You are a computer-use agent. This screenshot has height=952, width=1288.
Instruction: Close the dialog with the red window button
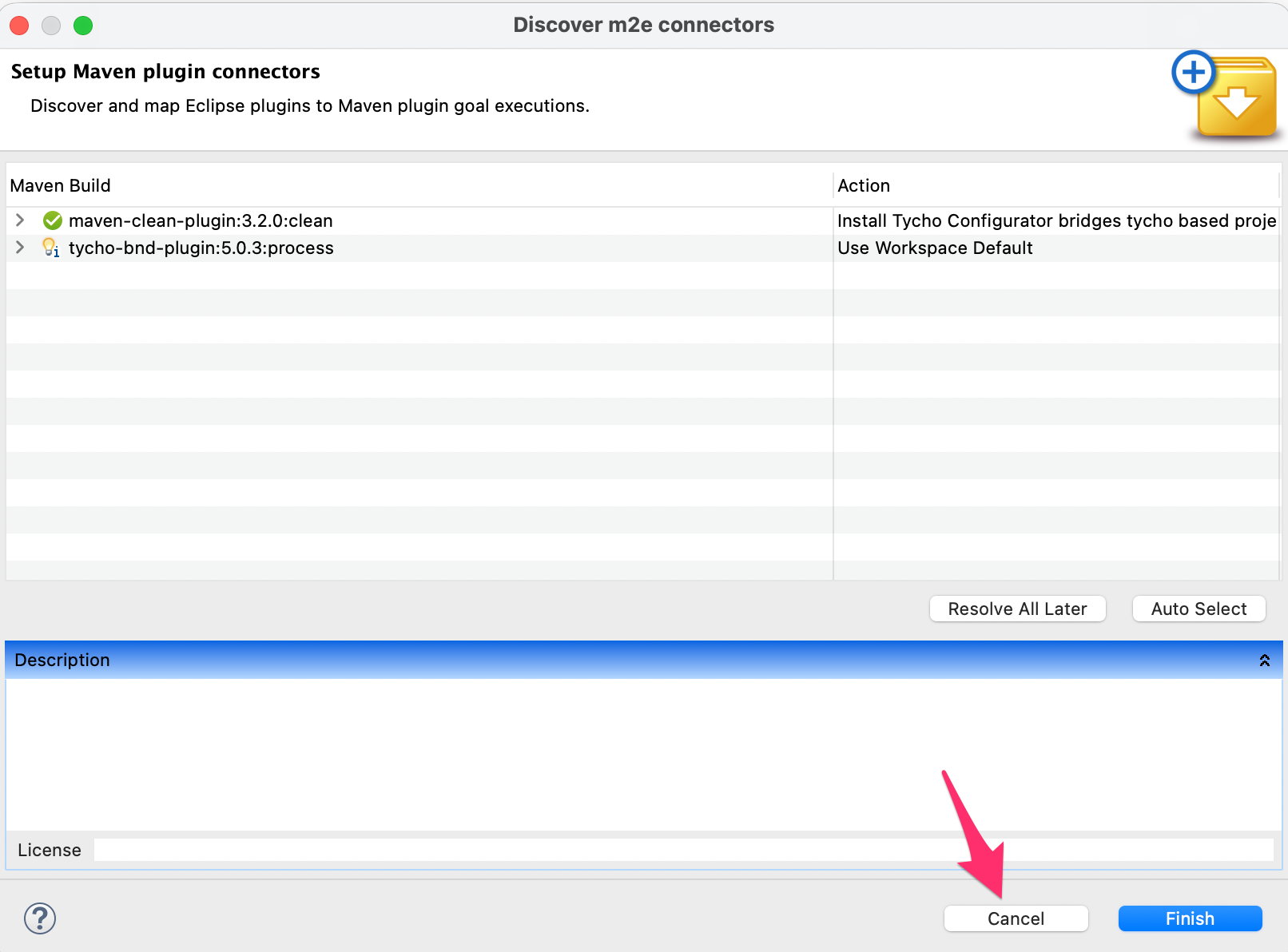(x=19, y=26)
